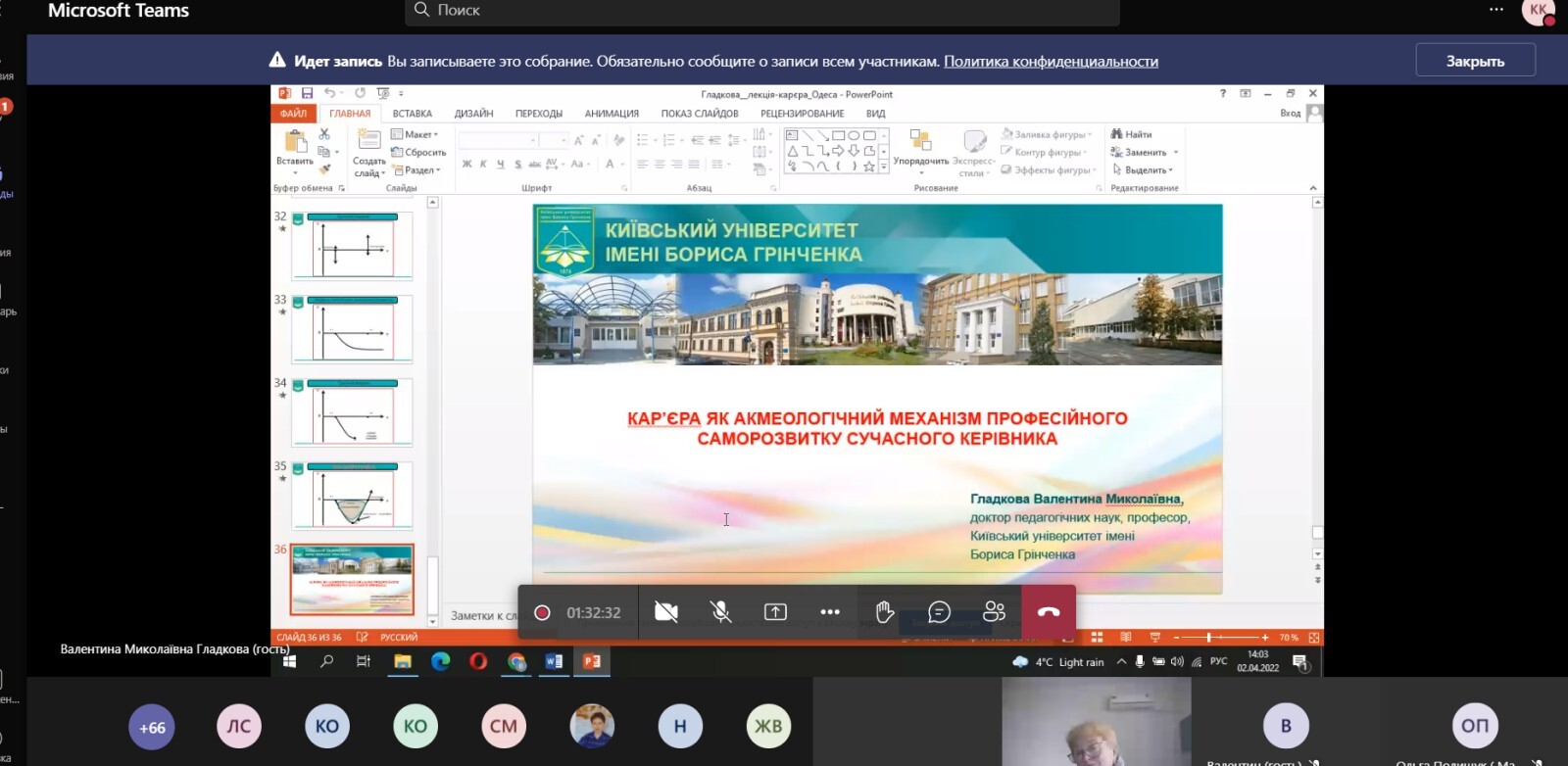
Task: Close the recording notification banner
Action: (x=1475, y=61)
